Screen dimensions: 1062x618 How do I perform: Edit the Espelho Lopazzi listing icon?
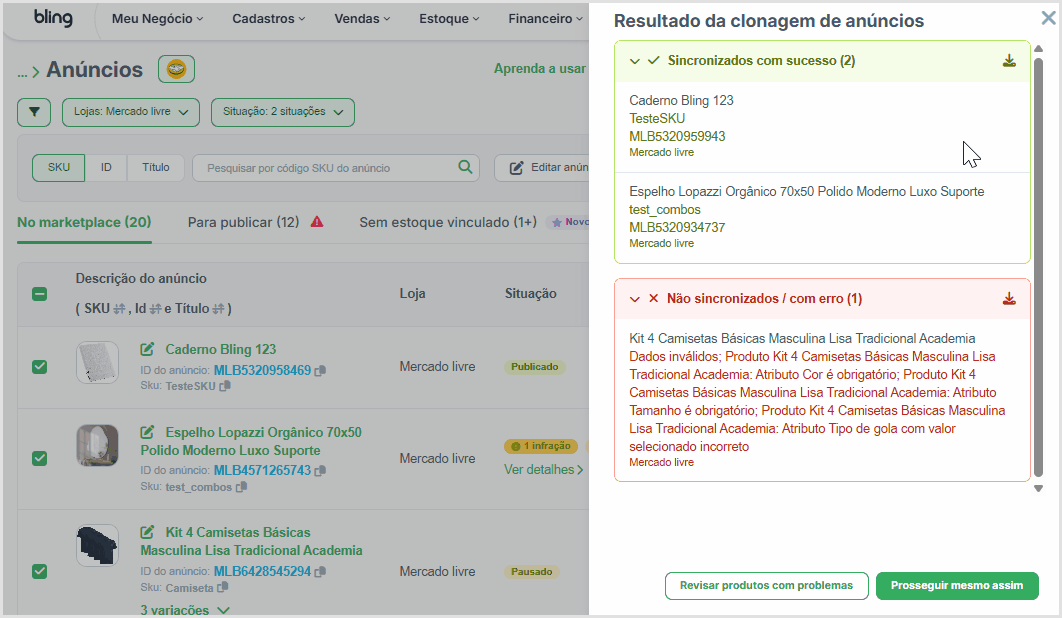[x=147, y=432]
